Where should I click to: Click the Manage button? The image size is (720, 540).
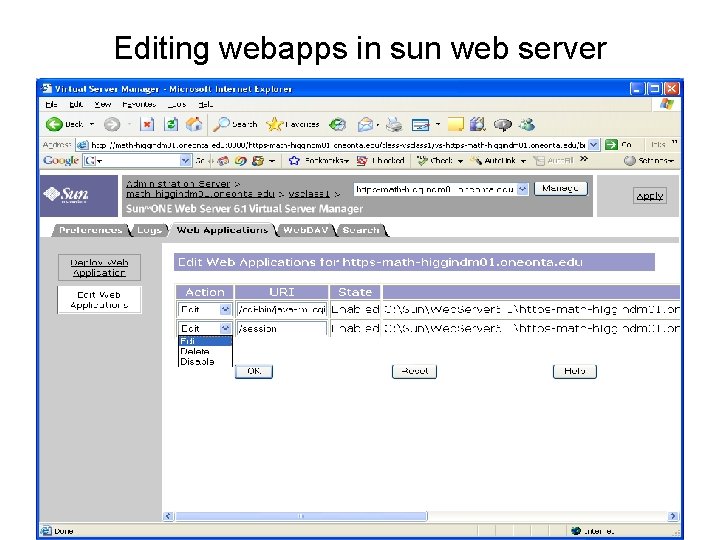pos(561,189)
